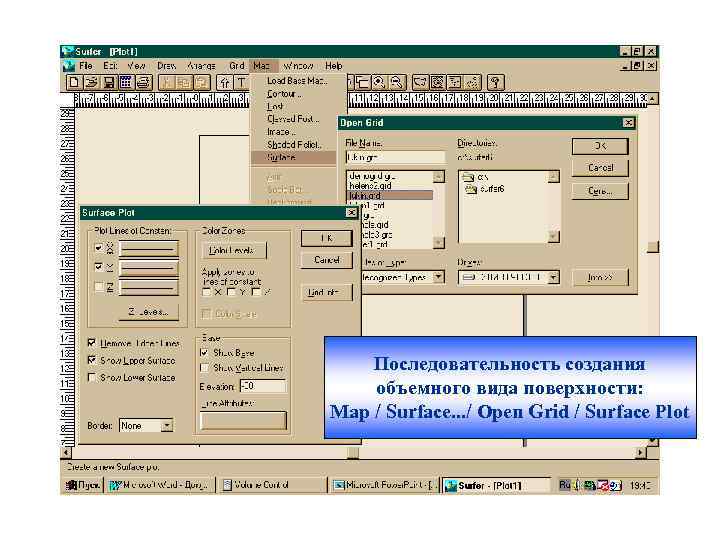Click Cancel in the Surface Plot dialog
The width and height of the screenshot is (720, 540).
[326, 260]
